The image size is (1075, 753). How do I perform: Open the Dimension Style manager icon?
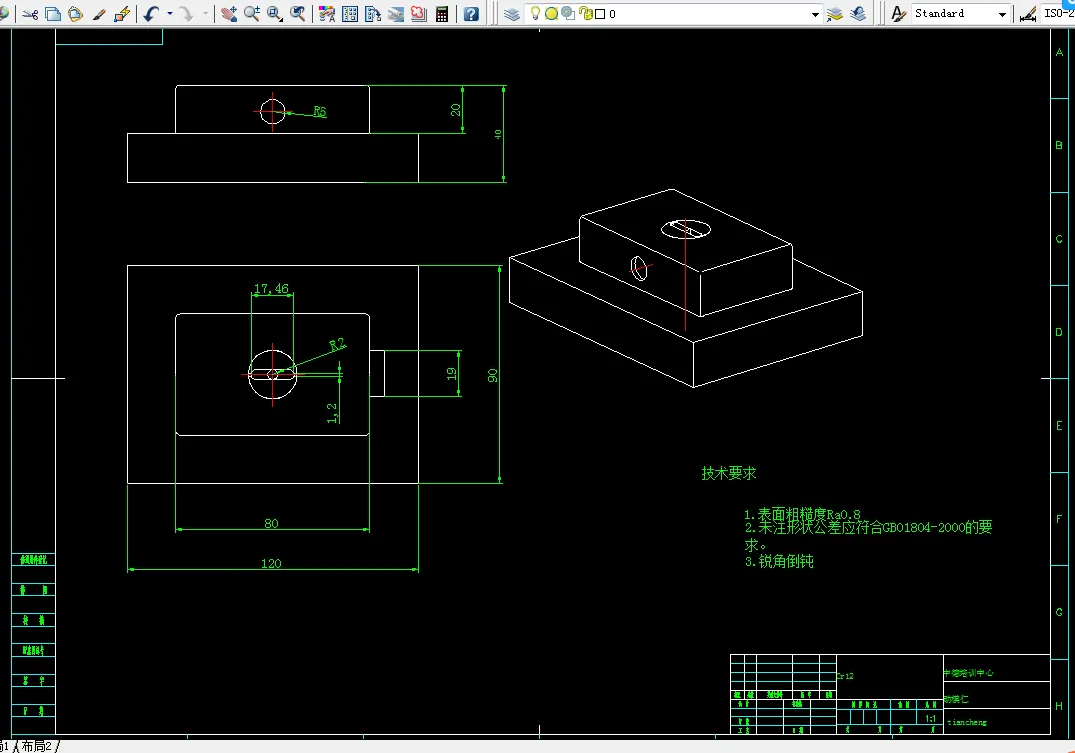tap(1027, 14)
